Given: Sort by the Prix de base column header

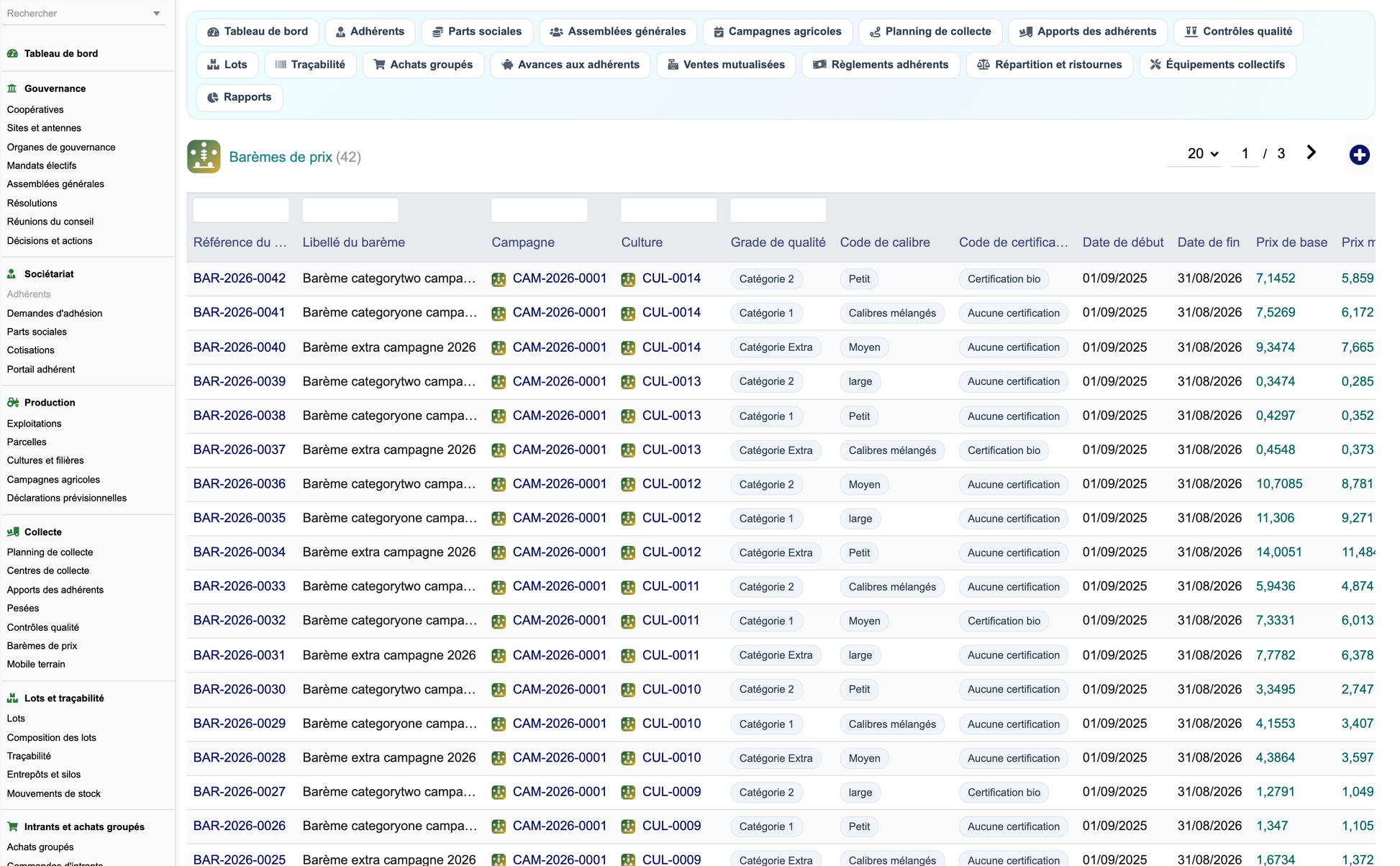Looking at the screenshot, I should point(1291,242).
